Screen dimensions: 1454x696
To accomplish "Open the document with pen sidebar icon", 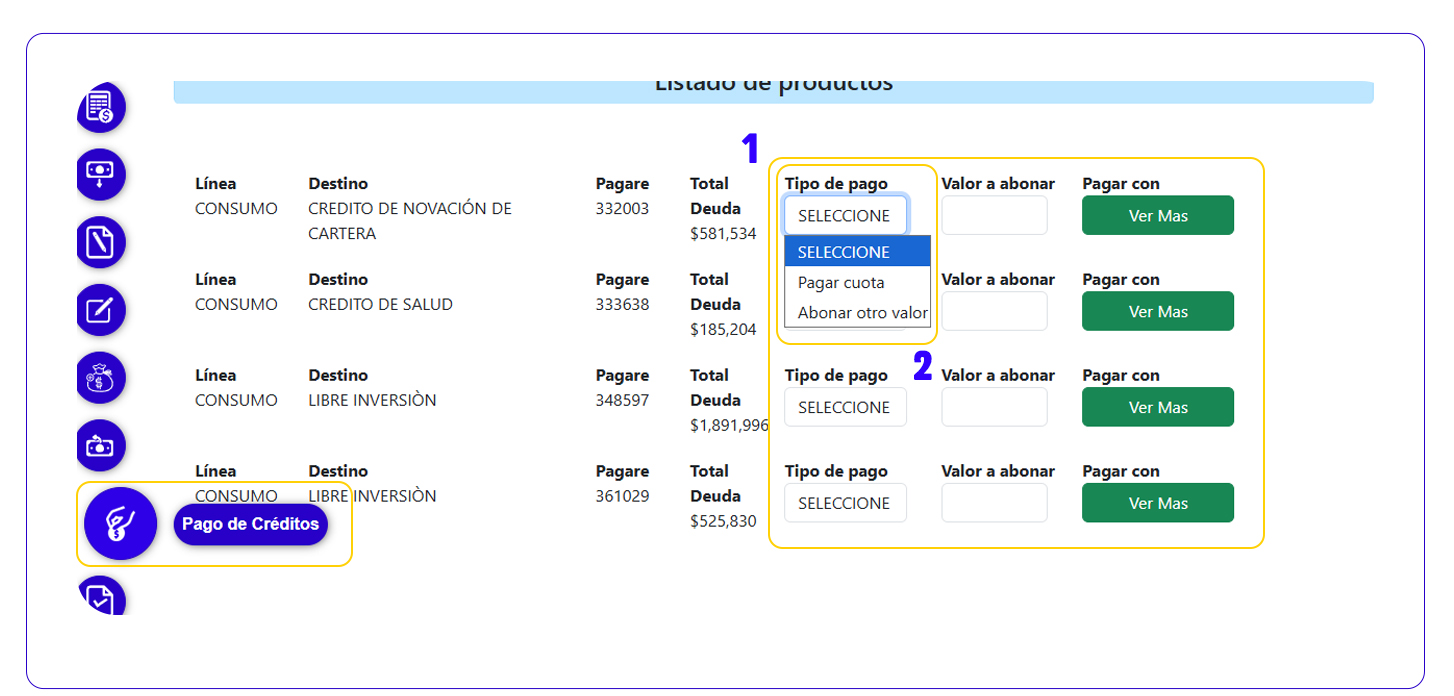I will (x=101, y=242).
